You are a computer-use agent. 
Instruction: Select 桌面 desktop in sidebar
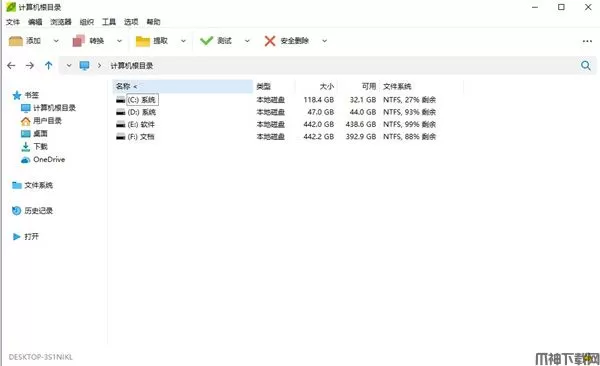coord(34,134)
